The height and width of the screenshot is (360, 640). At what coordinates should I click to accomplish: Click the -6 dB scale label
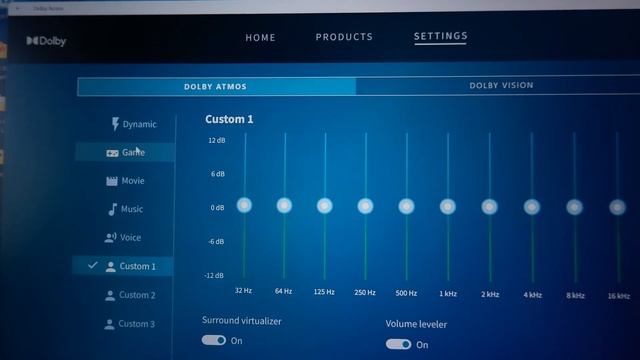[x=216, y=242]
